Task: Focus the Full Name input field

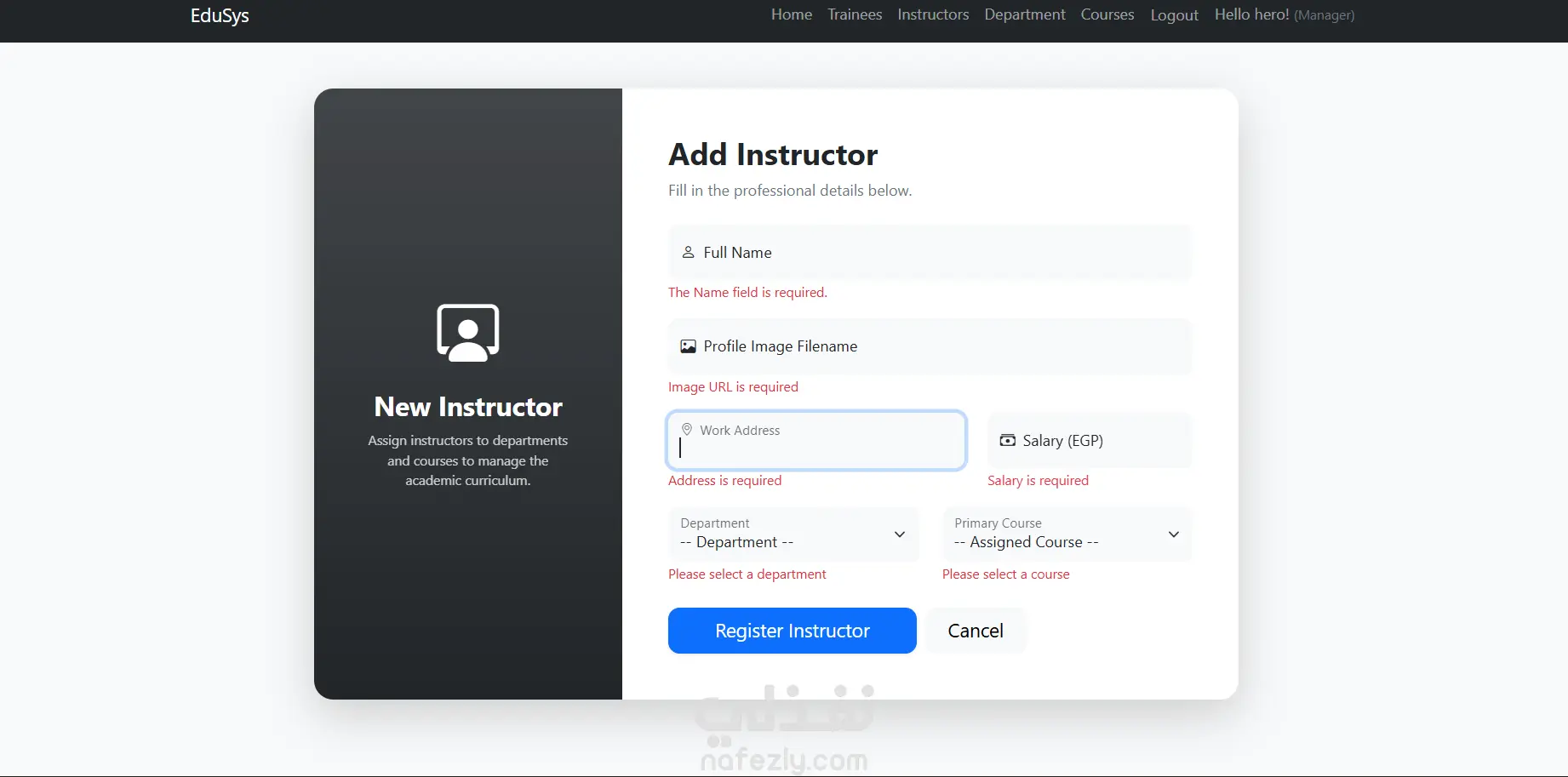Action: (930, 253)
